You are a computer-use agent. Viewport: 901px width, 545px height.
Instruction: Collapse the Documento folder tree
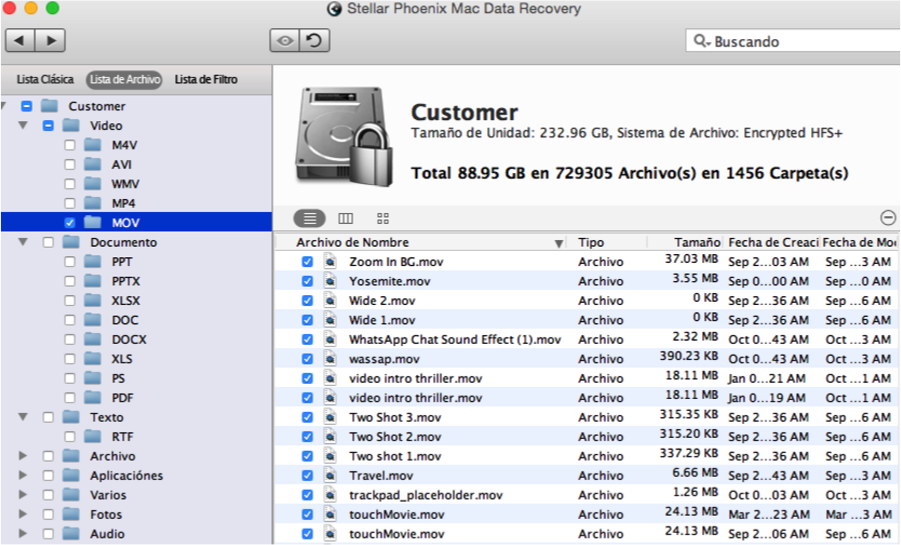[23, 242]
